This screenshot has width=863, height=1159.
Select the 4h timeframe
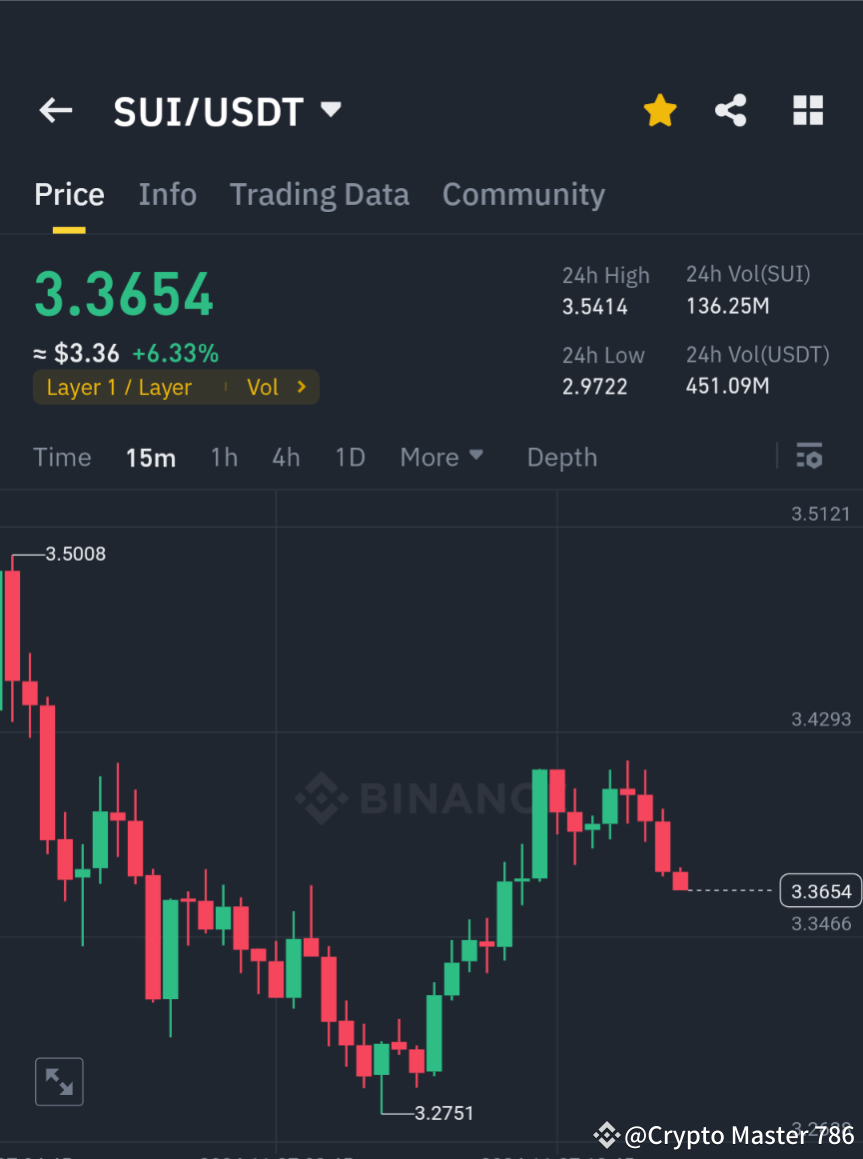(286, 456)
